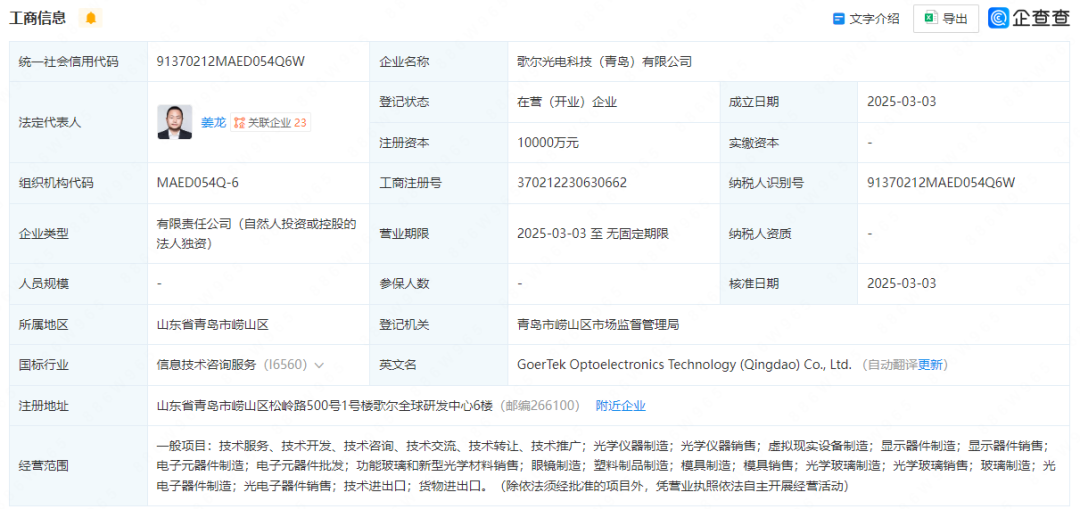This screenshot has height=509, width=1080.
Task: Click the 统一社会信用代码 label cell
Action: pyautogui.click(x=79, y=61)
